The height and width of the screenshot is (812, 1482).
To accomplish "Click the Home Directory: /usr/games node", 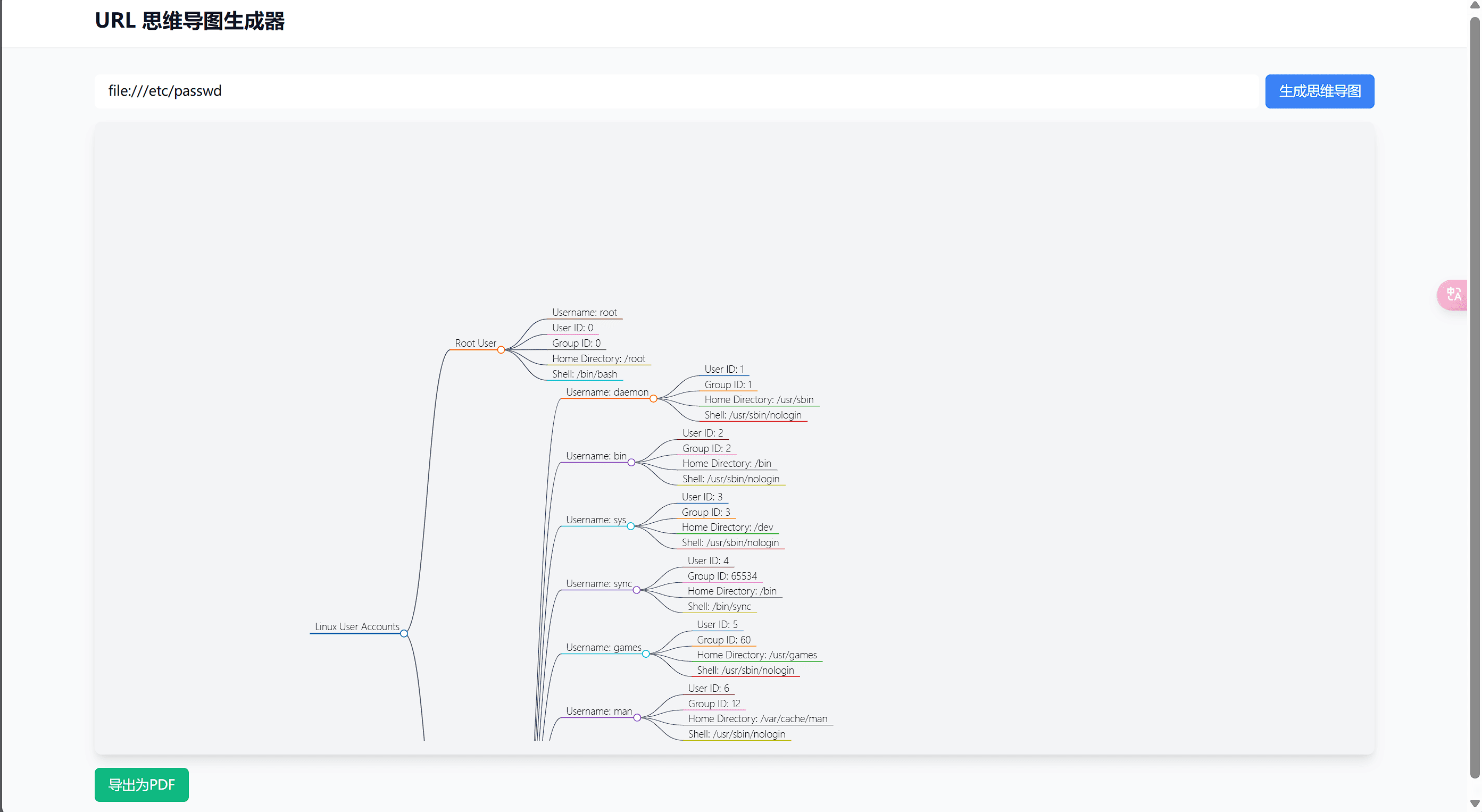I will click(756, 655).
